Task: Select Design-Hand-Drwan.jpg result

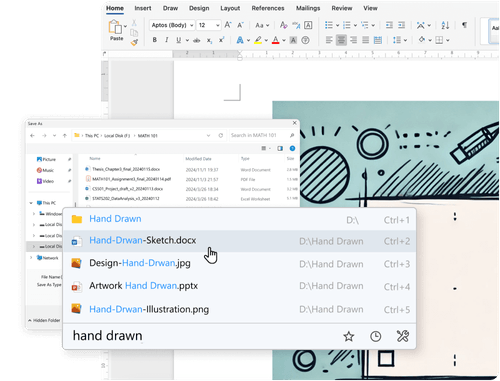Action: click(x=240, y=263)
